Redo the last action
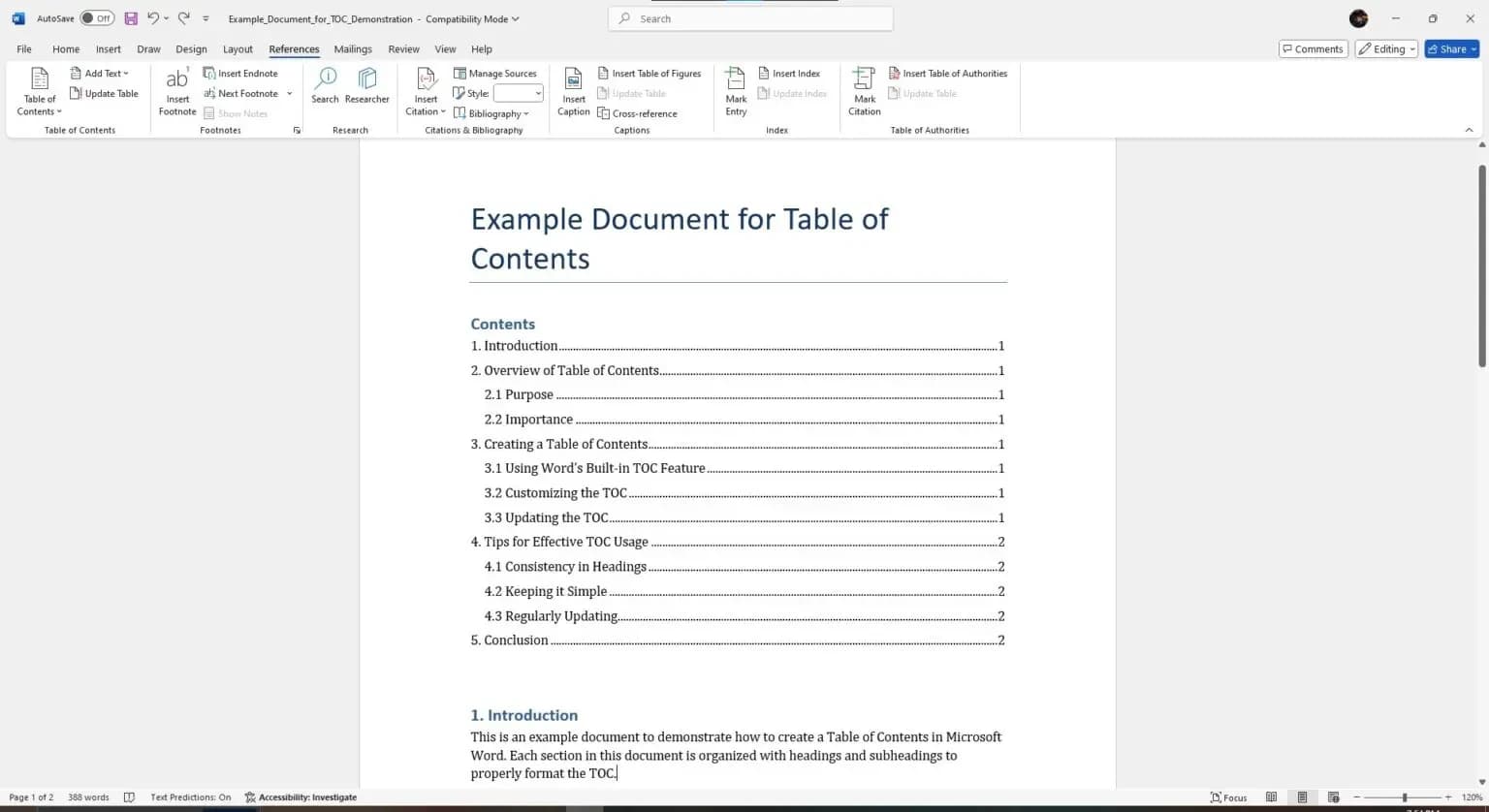The image size is (1489, 812). (x=183, y=18)
